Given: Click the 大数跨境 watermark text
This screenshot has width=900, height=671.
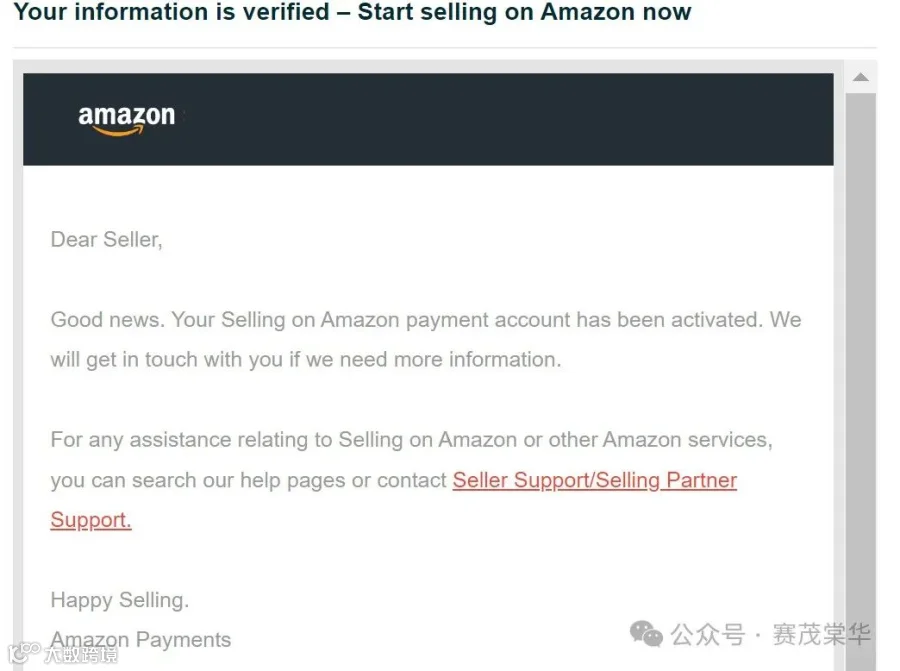Looking at the screenshot, I should (82, 654).
